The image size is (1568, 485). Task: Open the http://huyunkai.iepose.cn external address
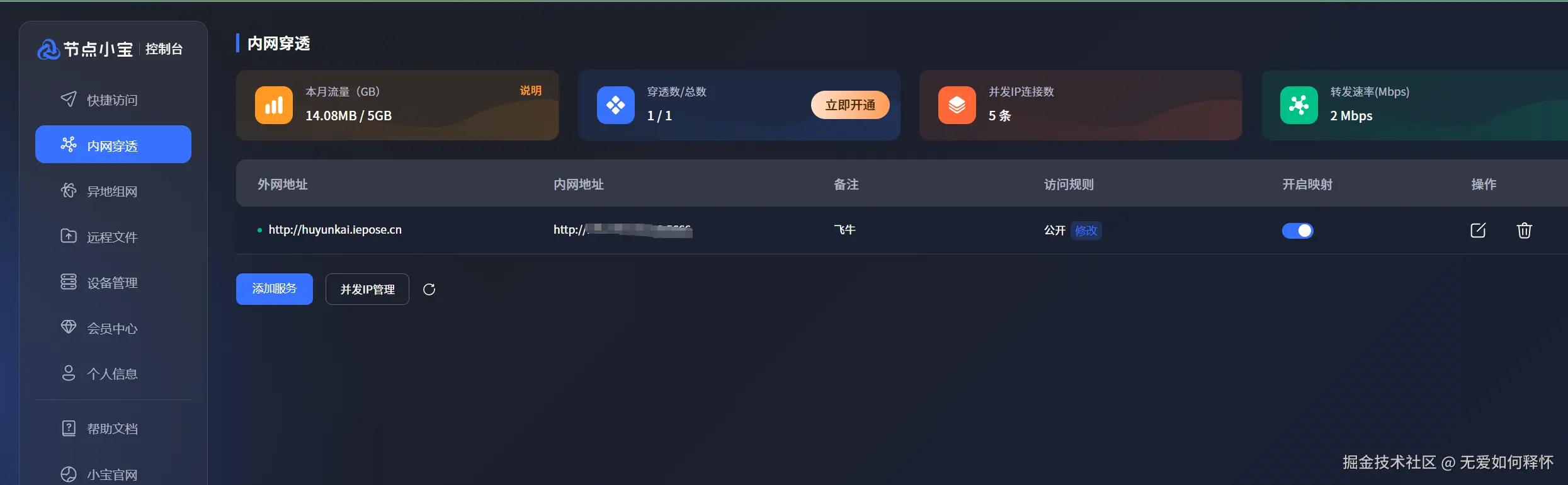pyautogui.click(x=335, y=230)
